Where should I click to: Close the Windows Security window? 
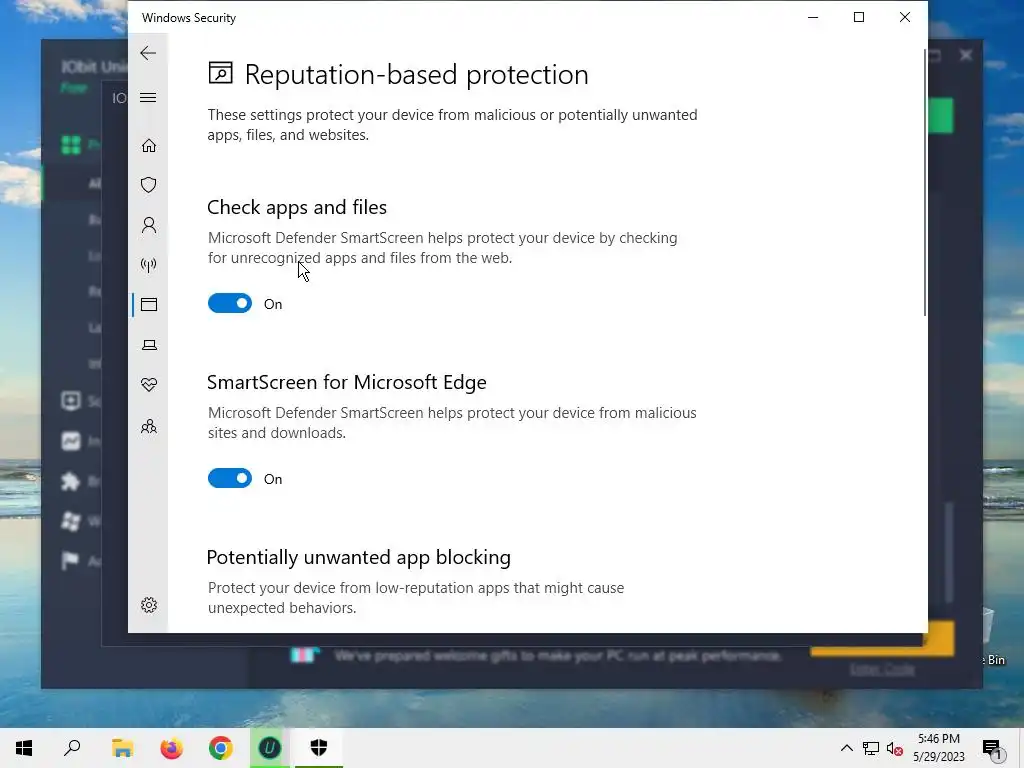(904, 18)
